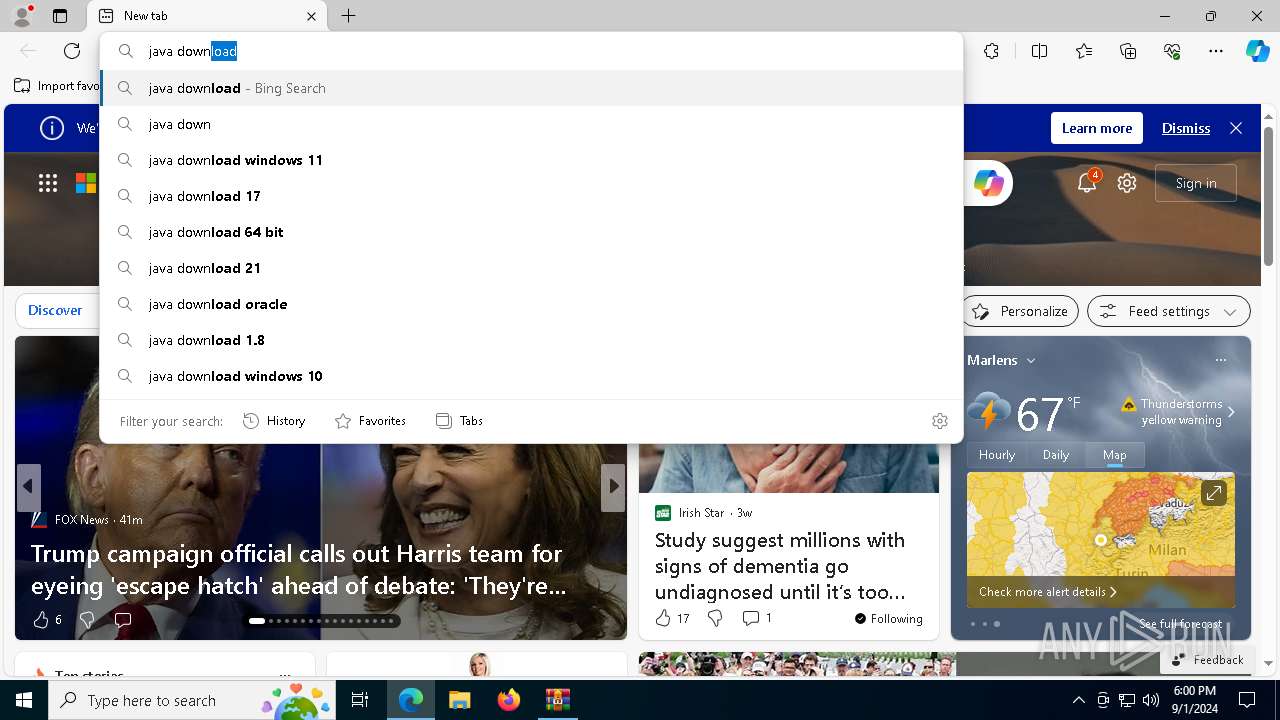Expand the weather map to fullscreen
The image size is (1280, 720).
coord(1213,493)
